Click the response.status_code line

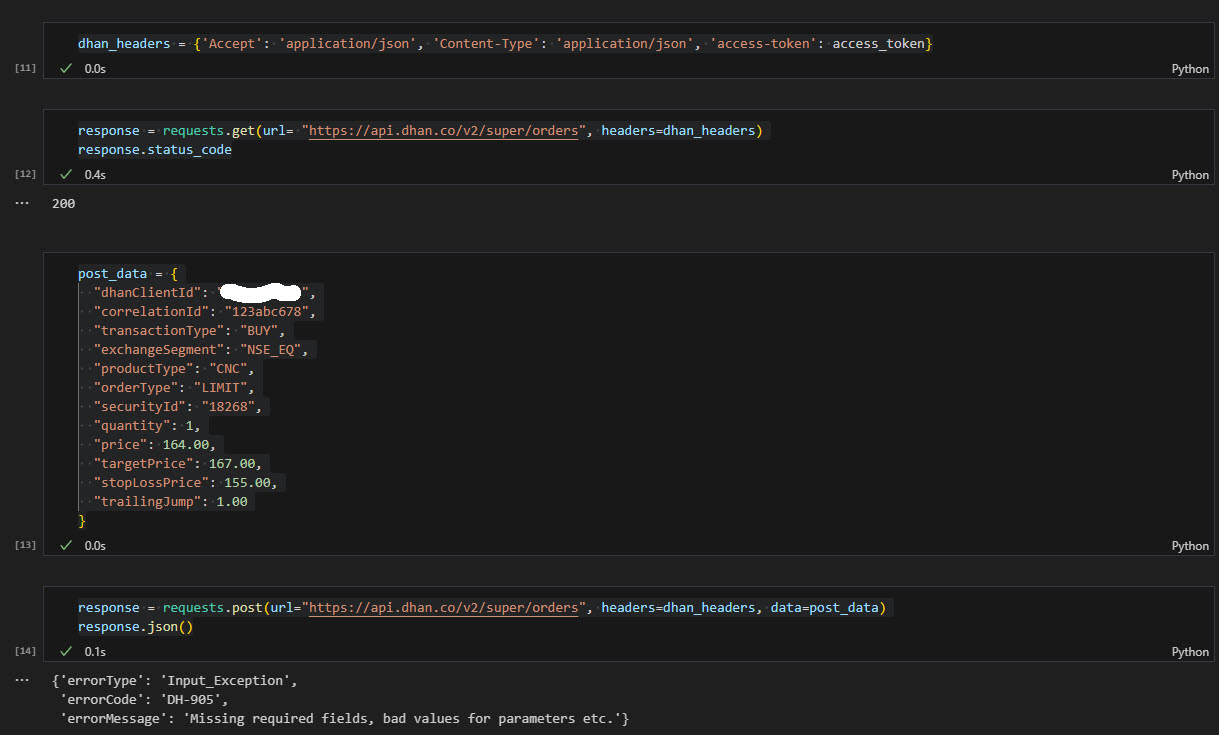[x=155, y=150]
